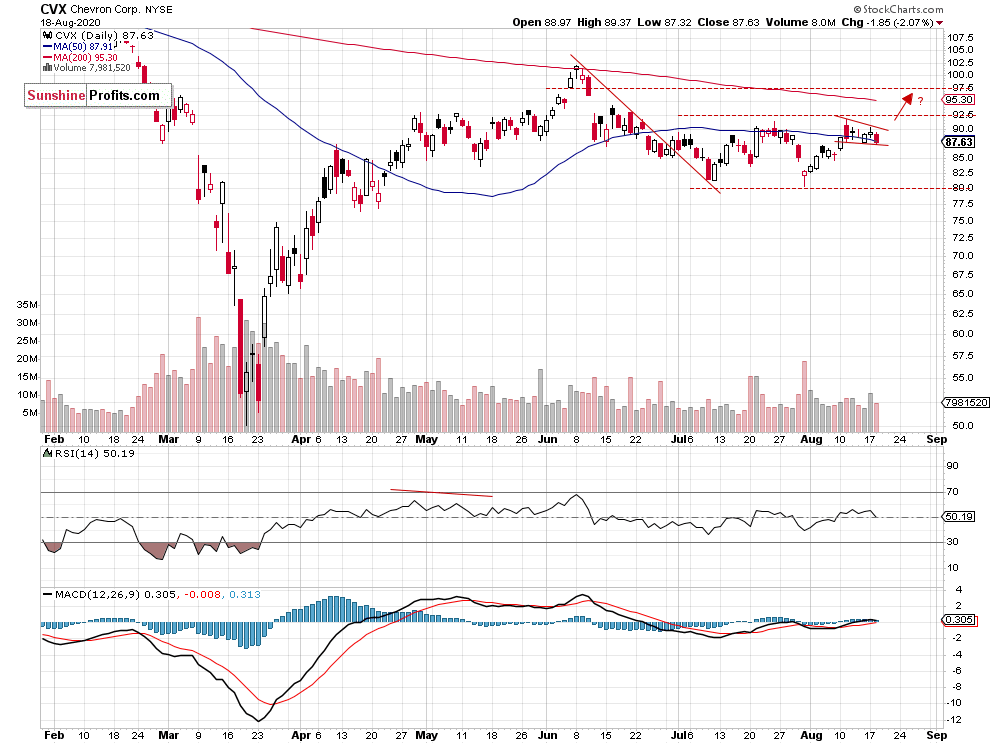Click the Chevron Corp. NYSE company name
The height and width of the screenshot is (744, 990).
click(121, 9)
